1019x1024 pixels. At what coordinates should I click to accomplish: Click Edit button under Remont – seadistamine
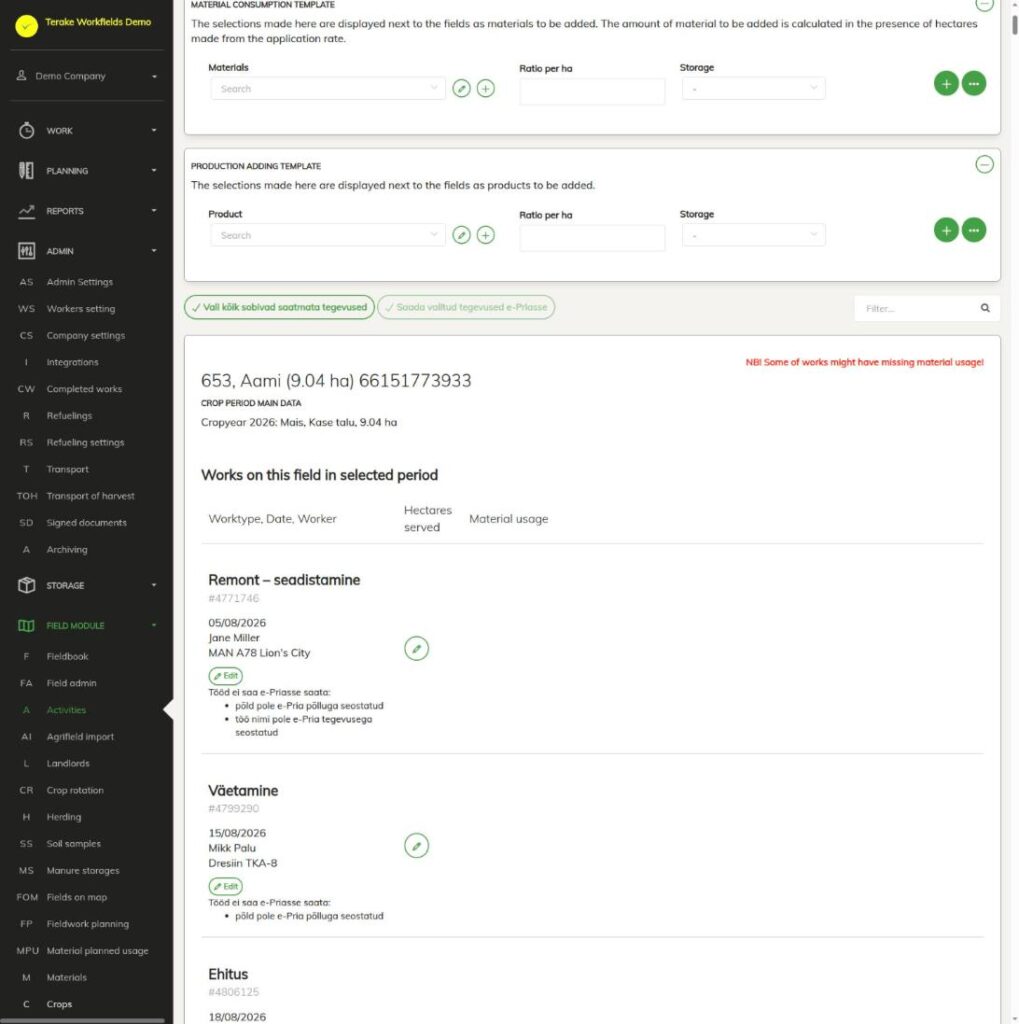point(225,676)
